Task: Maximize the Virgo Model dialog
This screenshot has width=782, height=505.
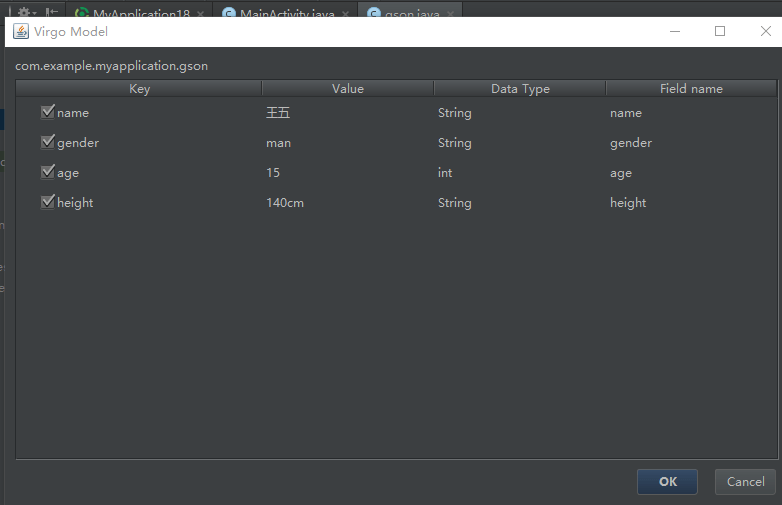Action: tap(720, 31)
